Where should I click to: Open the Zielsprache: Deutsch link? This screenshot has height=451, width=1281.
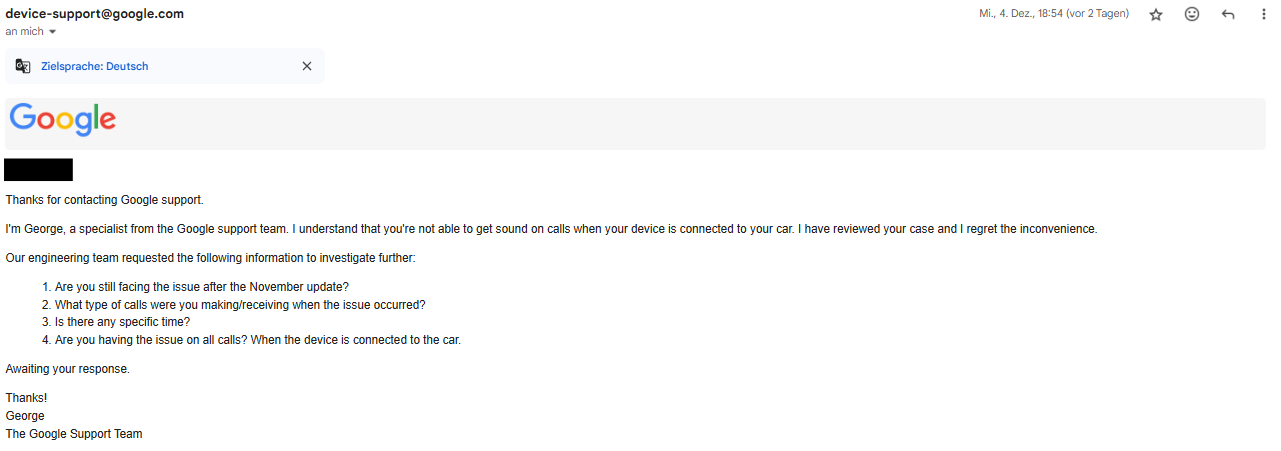coord(95,66)
